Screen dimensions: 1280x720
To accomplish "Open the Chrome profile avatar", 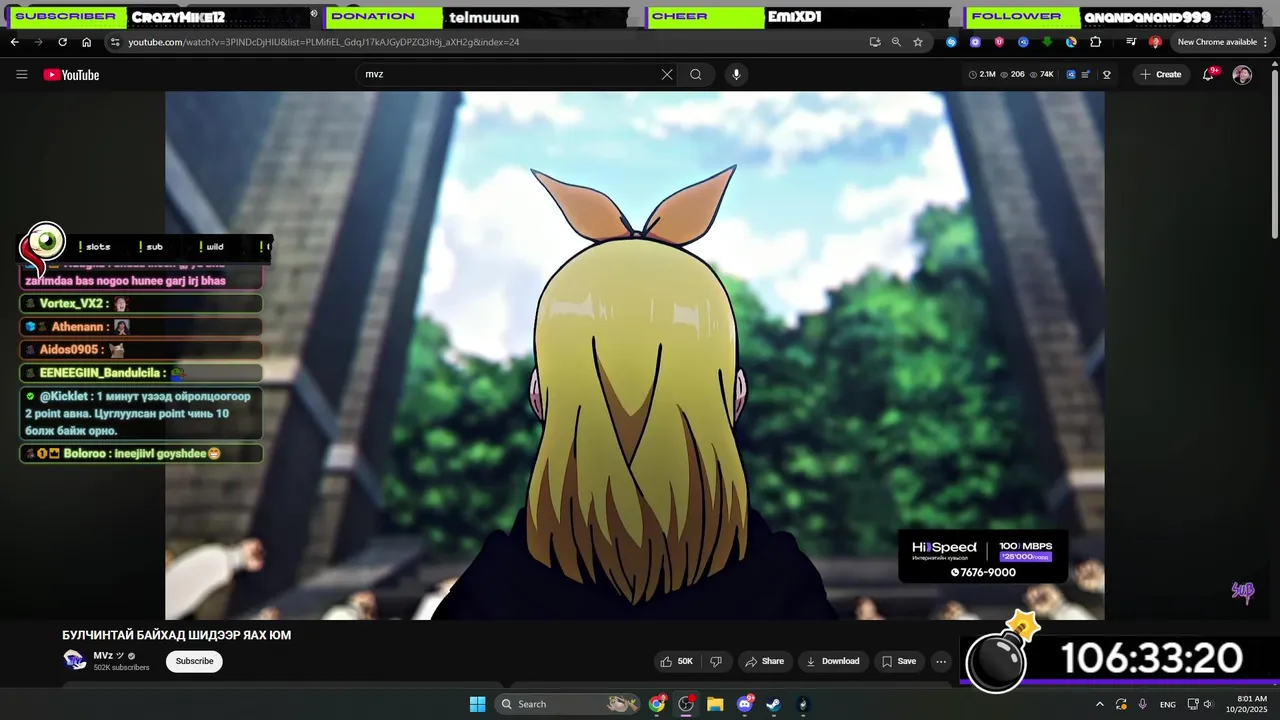I will [x=1155, y=42].
